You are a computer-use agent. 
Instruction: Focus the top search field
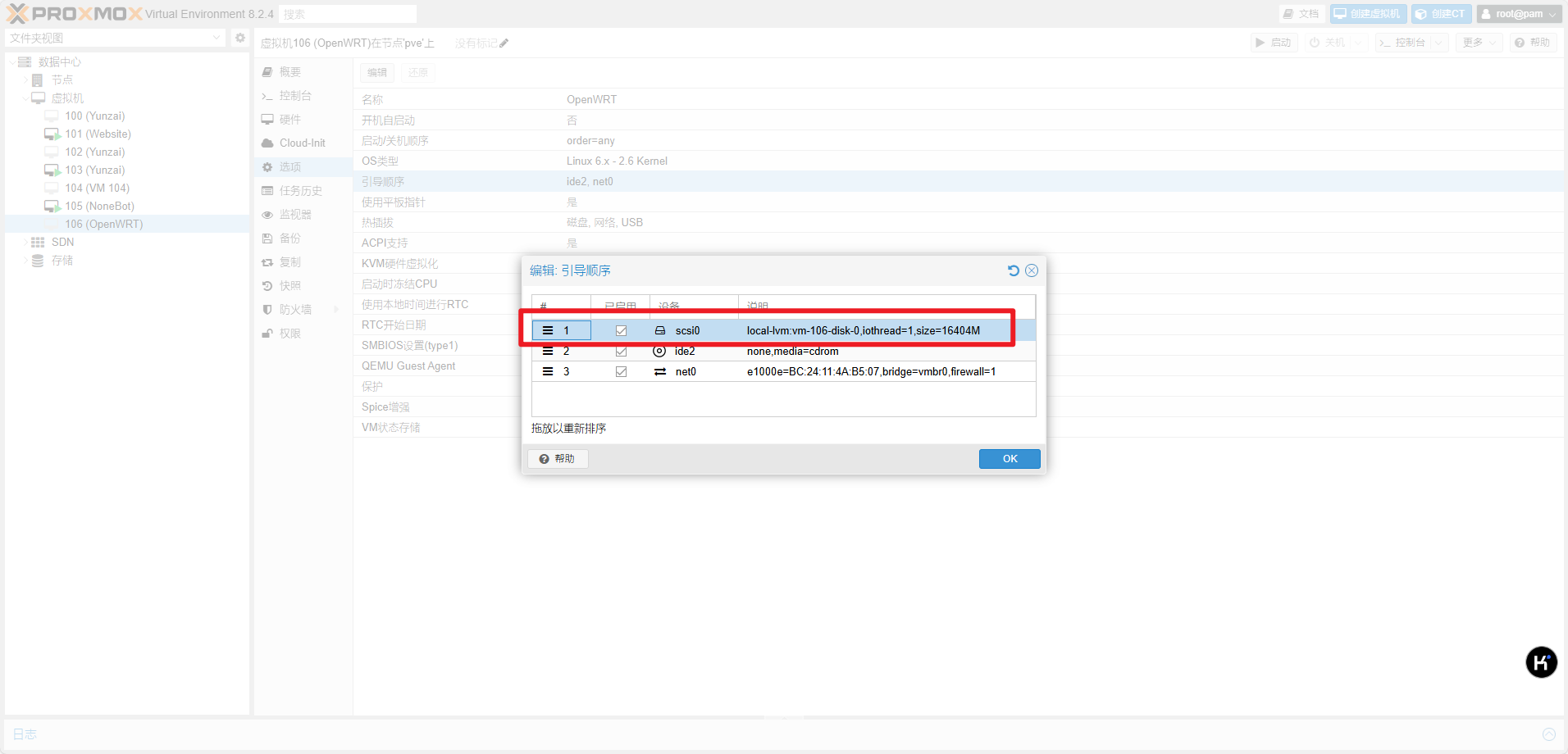[x=348, y=14]
